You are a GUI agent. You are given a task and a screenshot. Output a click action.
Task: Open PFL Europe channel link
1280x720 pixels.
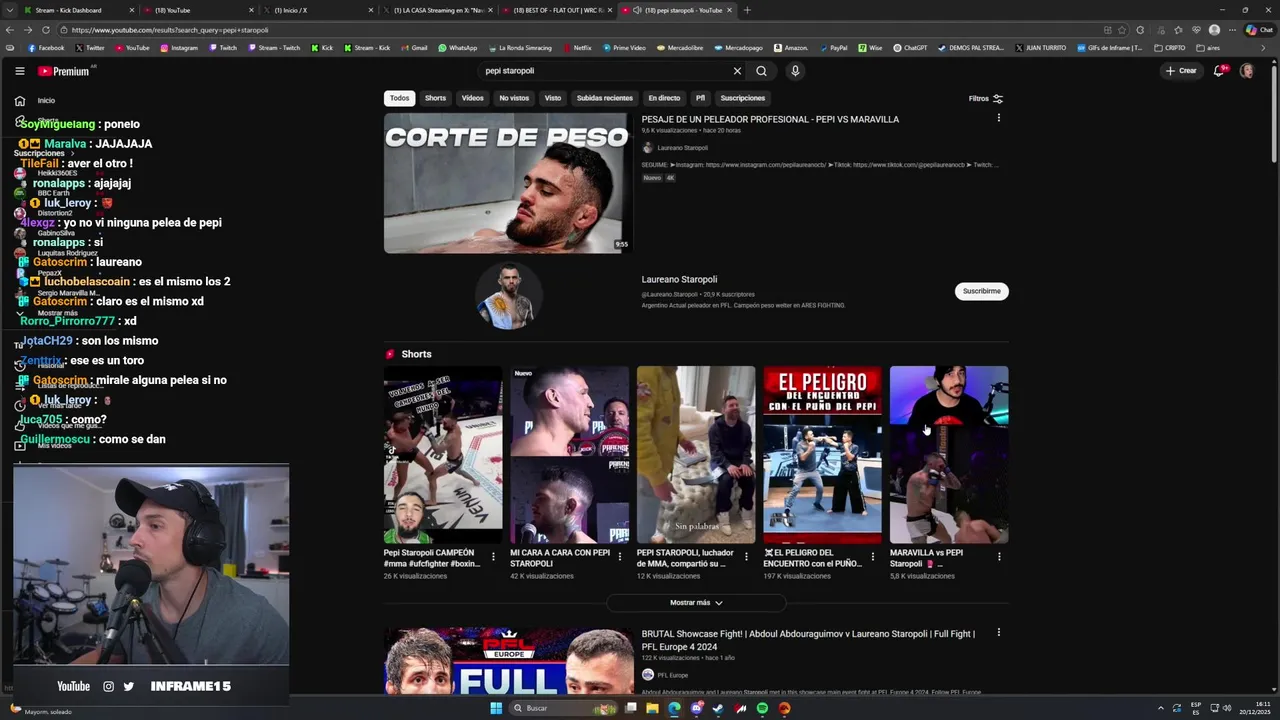(672, 675)
